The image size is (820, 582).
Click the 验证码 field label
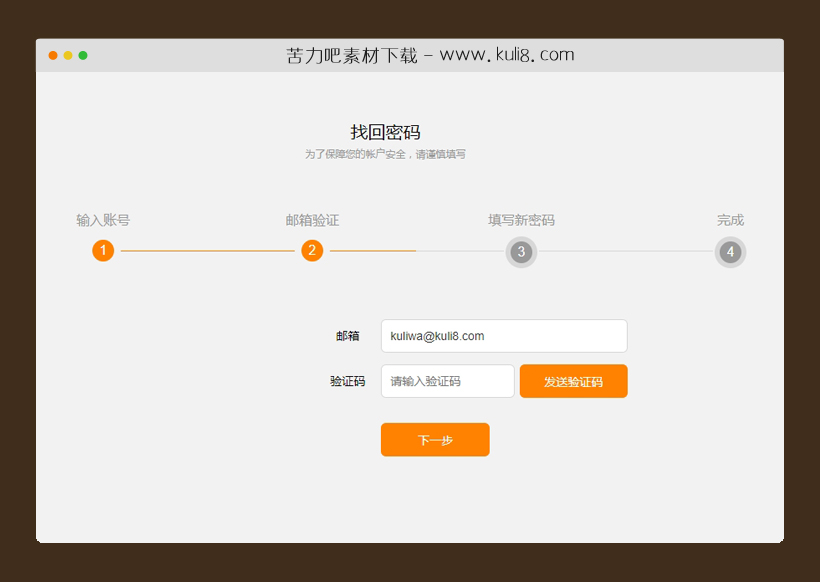347,381
